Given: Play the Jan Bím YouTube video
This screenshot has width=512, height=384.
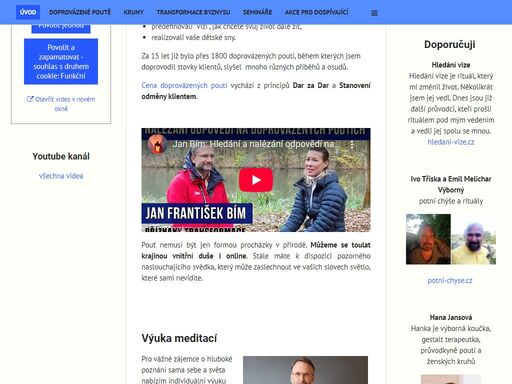Looking at the screenshot, I should (256, 180).
